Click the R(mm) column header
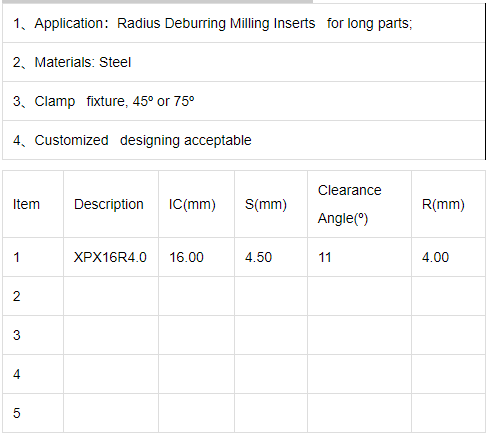 (x=449, y=204)
